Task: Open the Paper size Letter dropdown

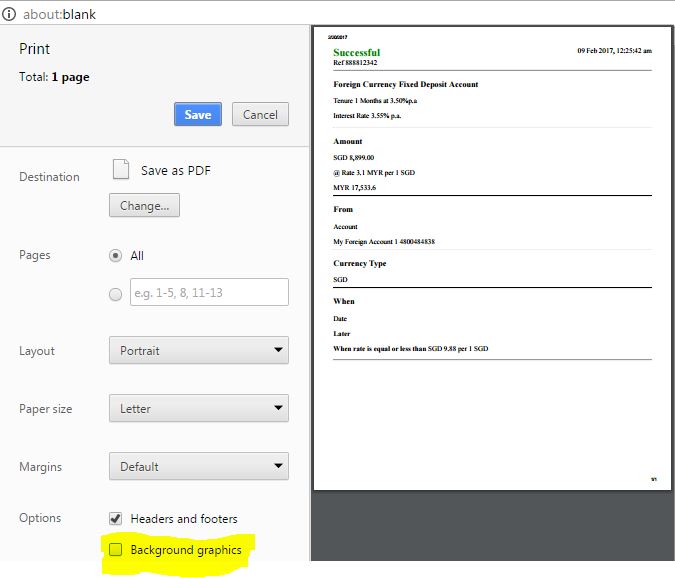Action: (198, 408)
